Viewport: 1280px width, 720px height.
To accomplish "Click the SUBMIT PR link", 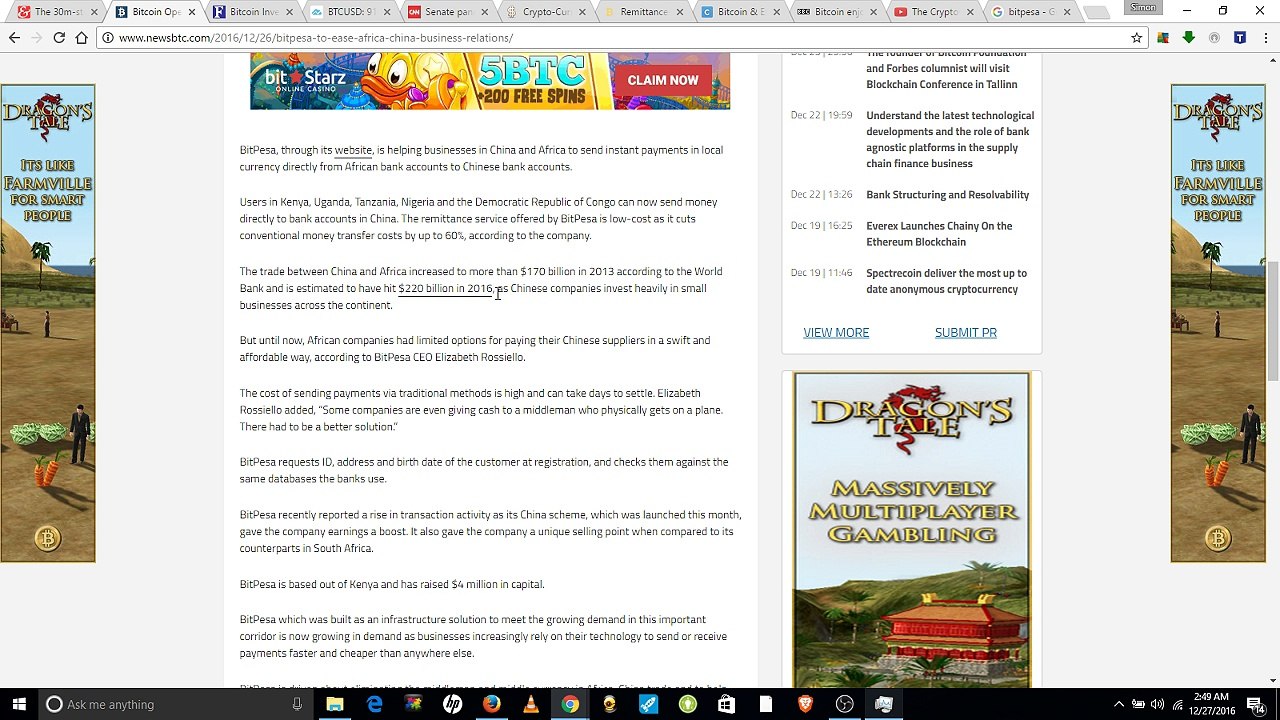I will click(x=965, y=332).
